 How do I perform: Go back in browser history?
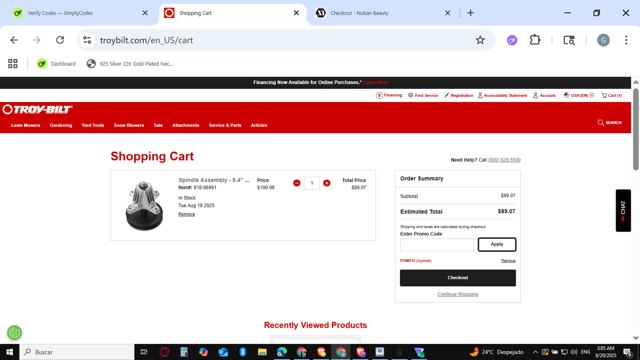[14, 40]
